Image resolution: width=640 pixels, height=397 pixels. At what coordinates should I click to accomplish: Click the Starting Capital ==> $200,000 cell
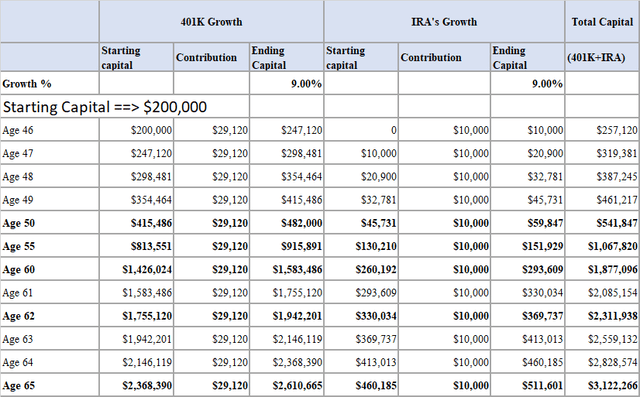pyautogui.click(x=125, y=107)
